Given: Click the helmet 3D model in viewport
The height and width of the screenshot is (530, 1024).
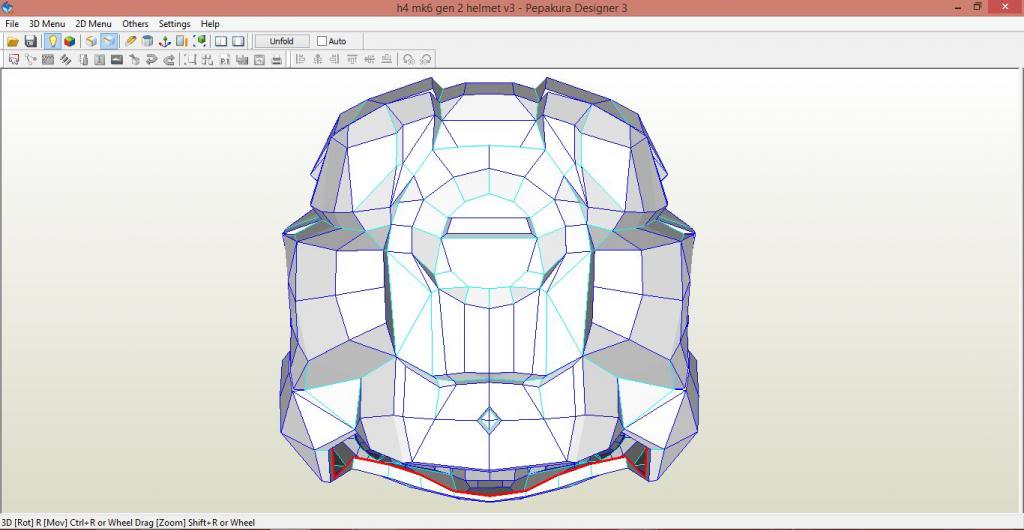Looking at the screenshot, I should [488, 287].
